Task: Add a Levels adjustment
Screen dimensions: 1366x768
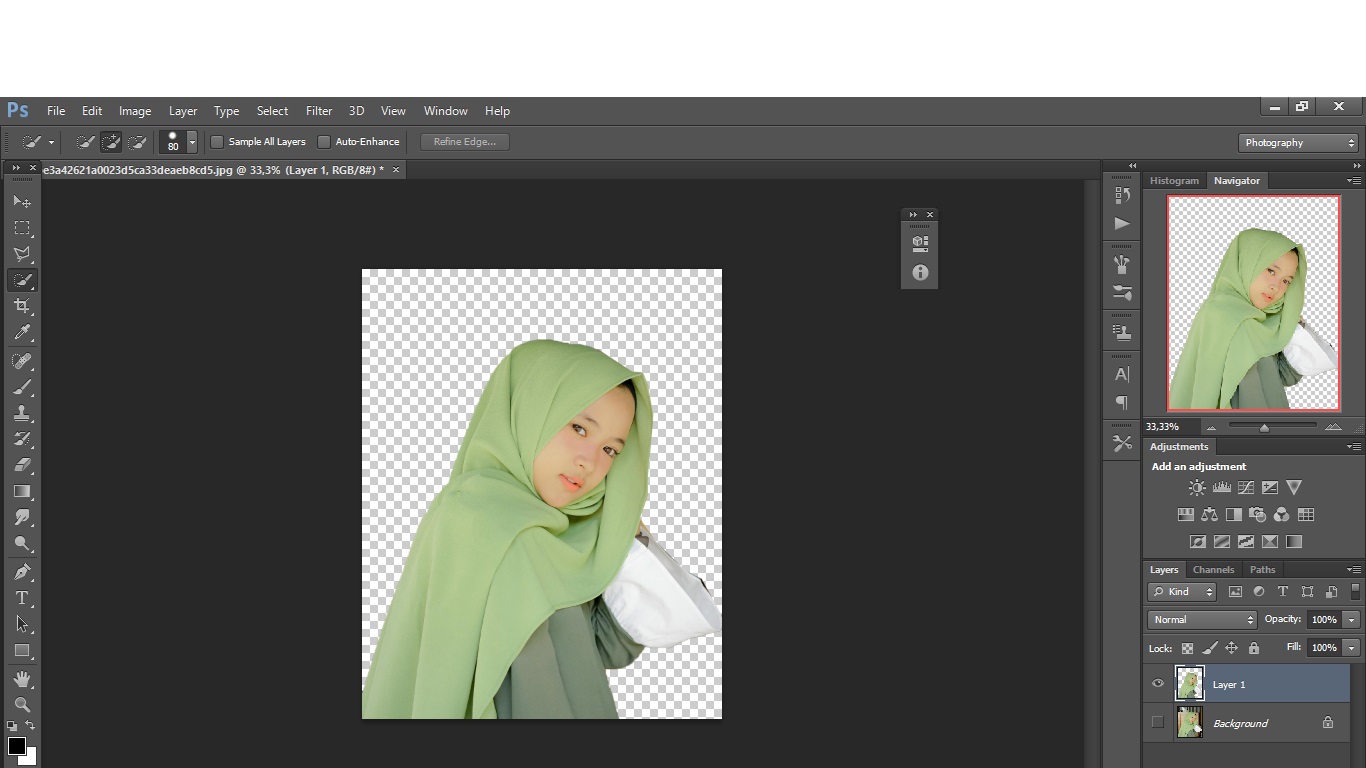Action: tap(1221, 488)
